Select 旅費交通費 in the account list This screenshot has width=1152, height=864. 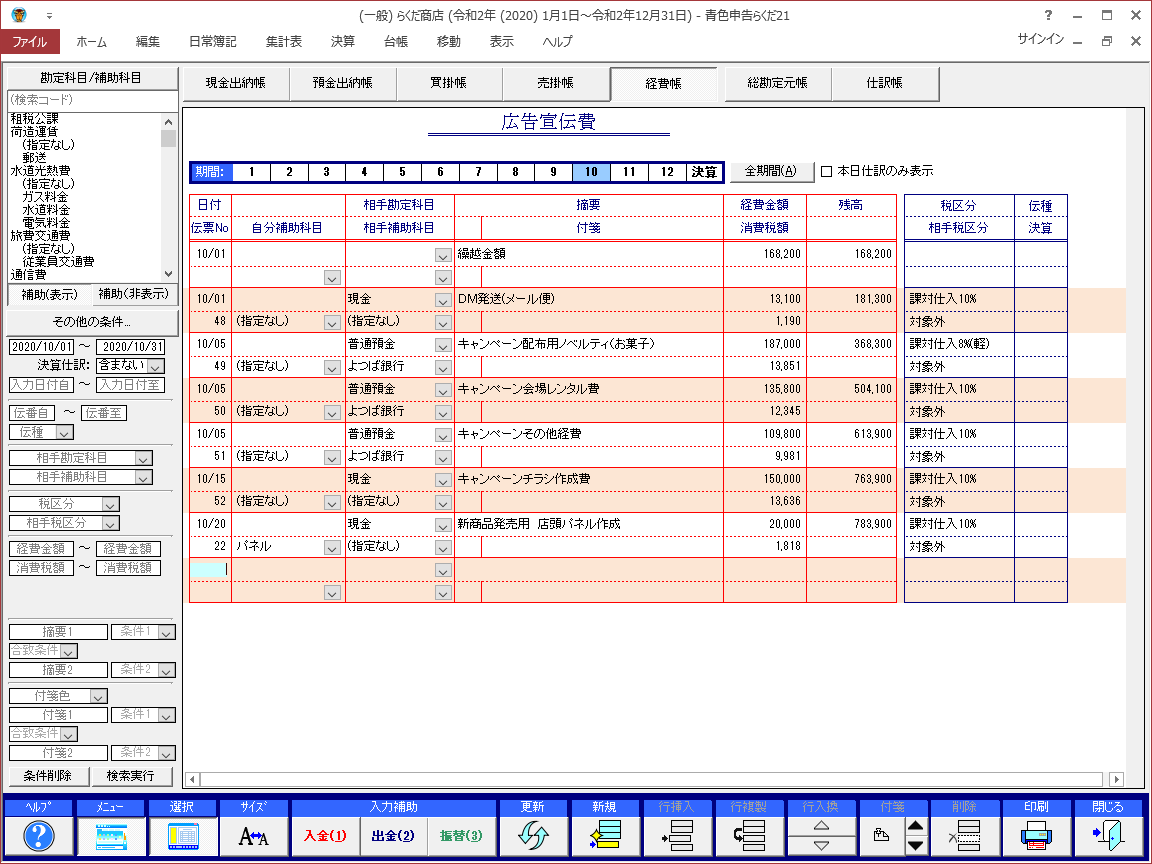click(40, 236)
